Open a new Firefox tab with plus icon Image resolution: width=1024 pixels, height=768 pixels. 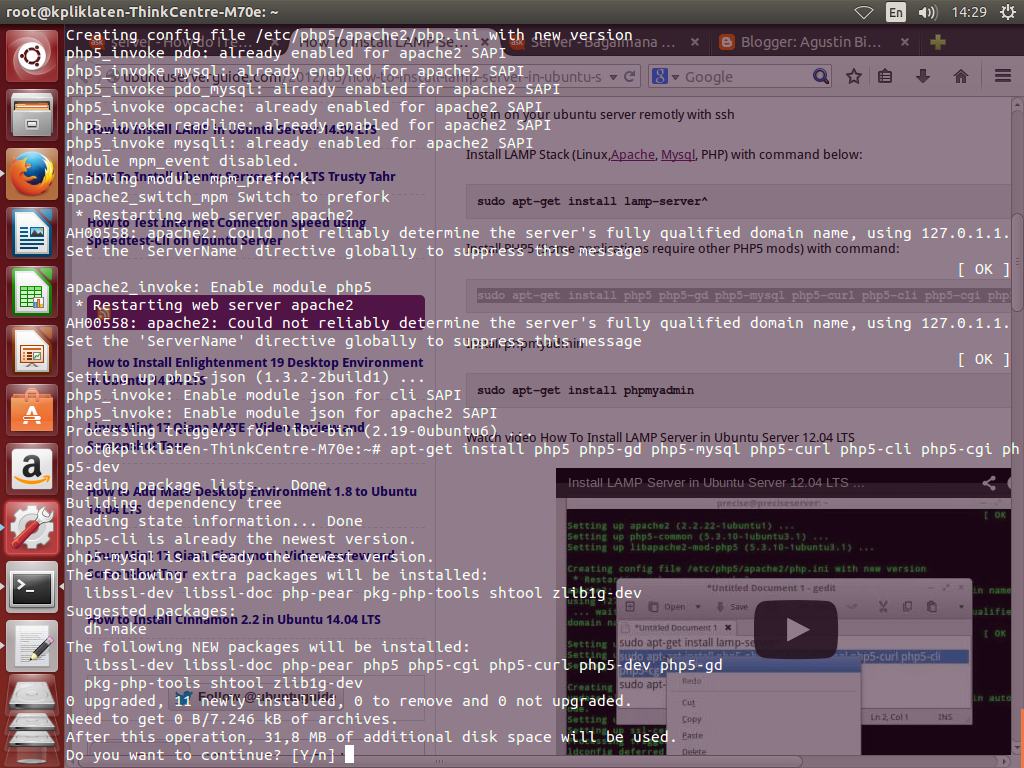coord(938,42)
